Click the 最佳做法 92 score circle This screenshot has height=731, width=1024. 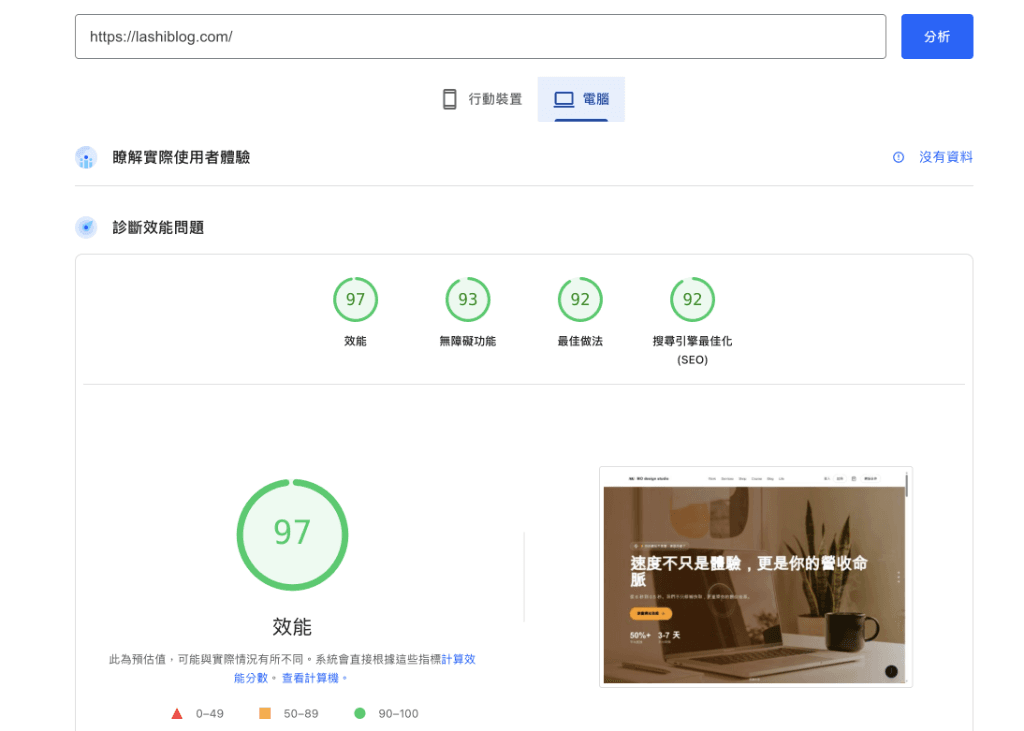580,299
